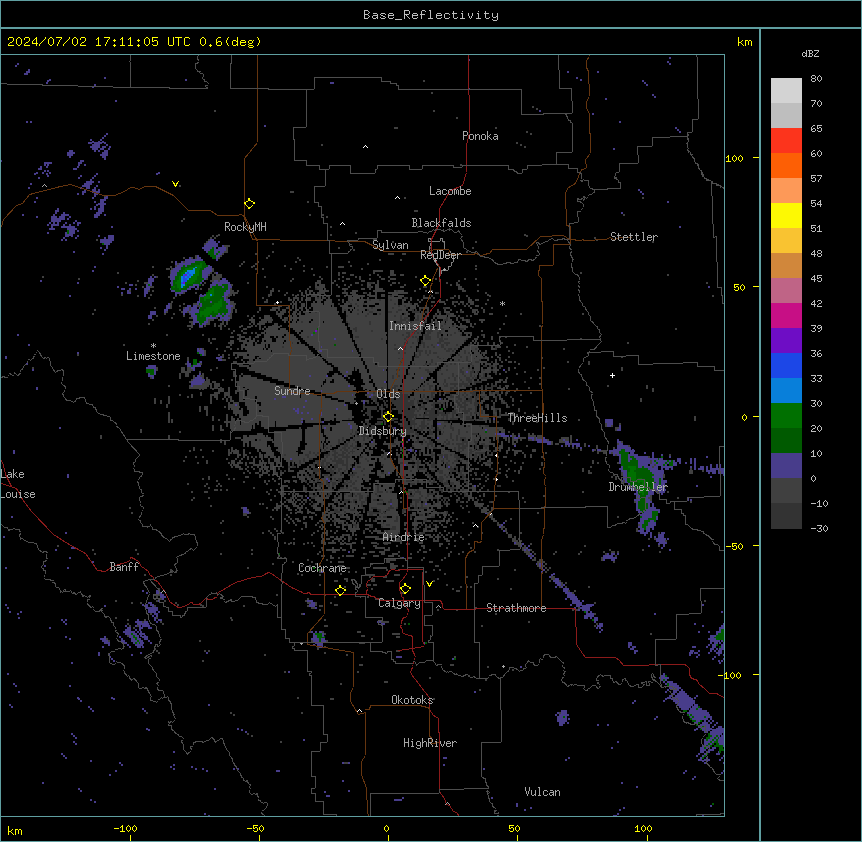Viewport: 862px width, 842px height.
Task: Click the strong blue echo core west of RockyMH
Action: [x=187, y=276]
